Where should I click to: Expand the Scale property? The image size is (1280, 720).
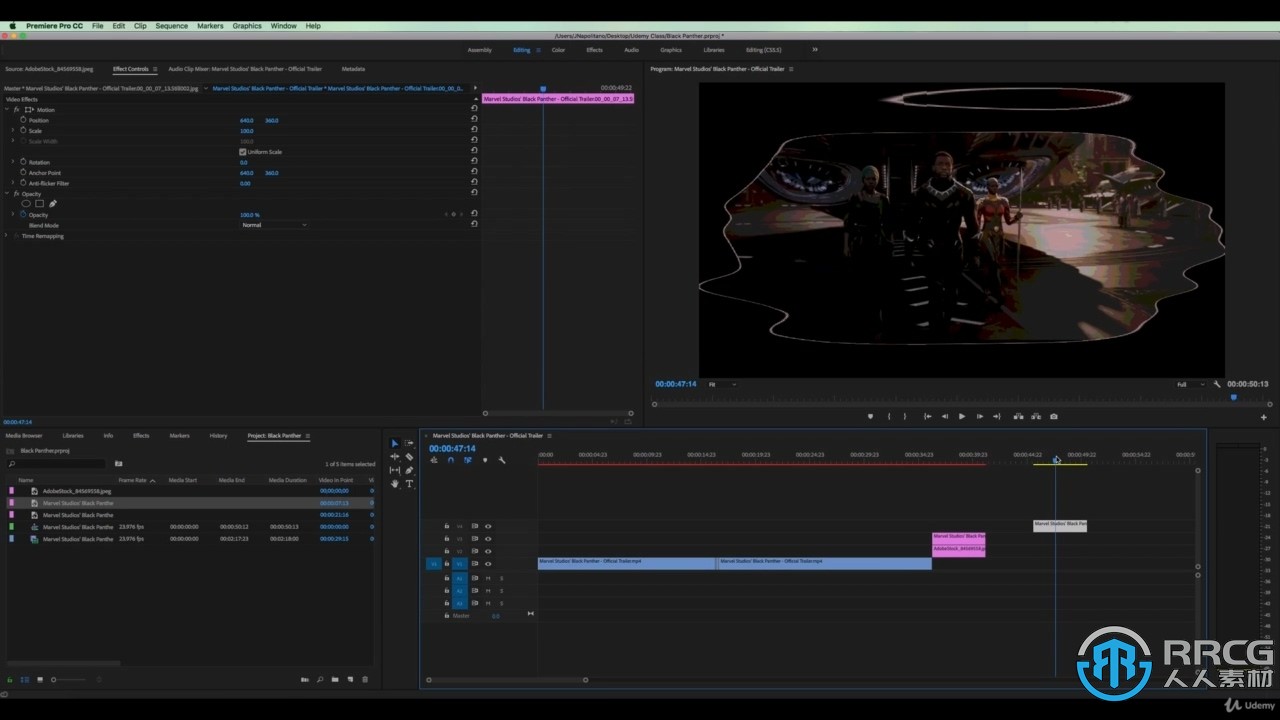click(13, 131)
